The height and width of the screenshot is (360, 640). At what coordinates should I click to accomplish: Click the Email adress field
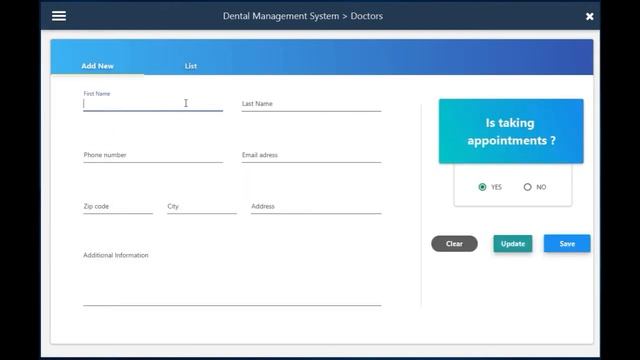[x=311, y=155]
